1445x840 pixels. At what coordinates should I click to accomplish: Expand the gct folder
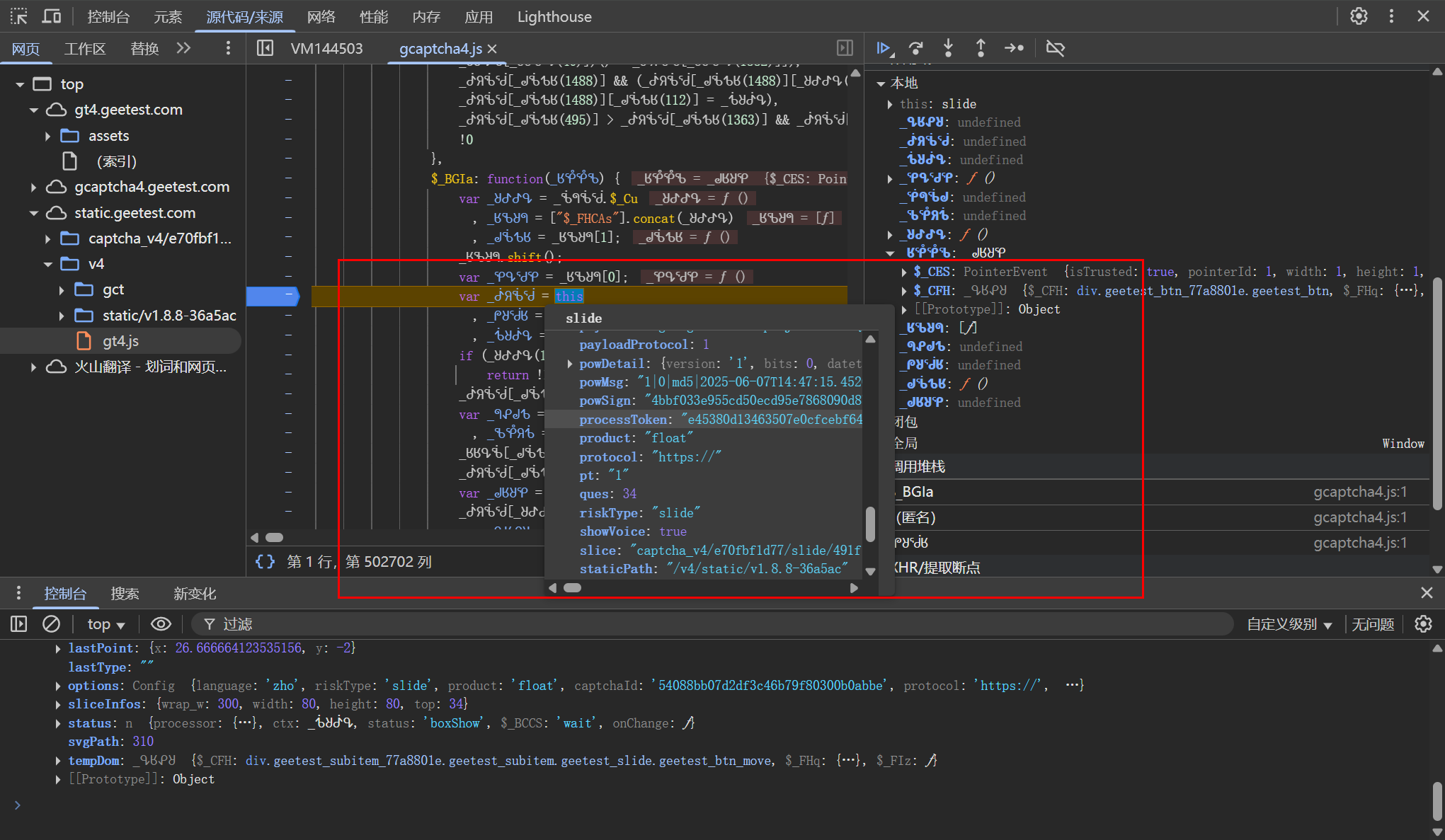(62, 290)
